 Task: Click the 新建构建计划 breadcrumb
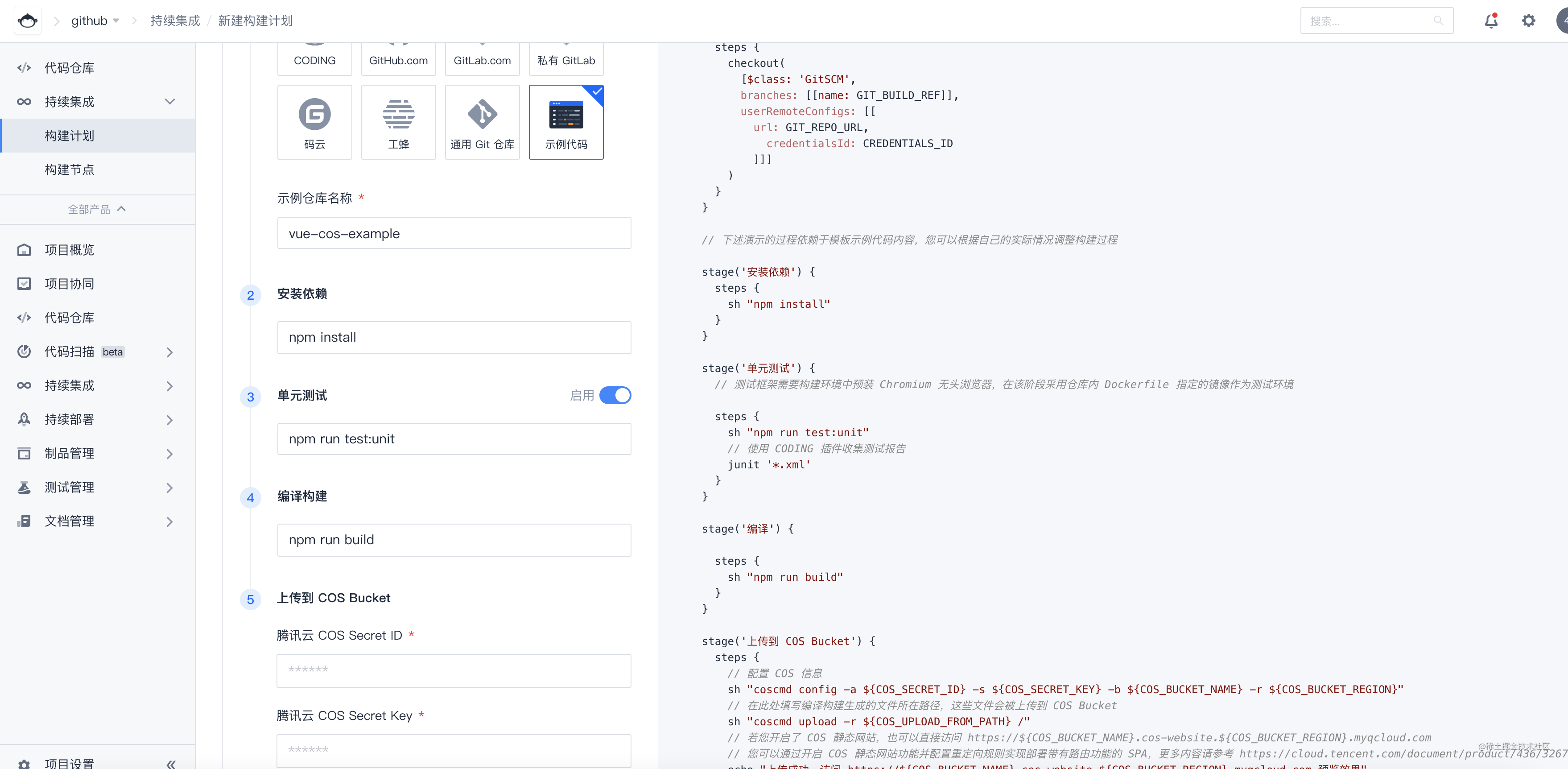point(255,21)
